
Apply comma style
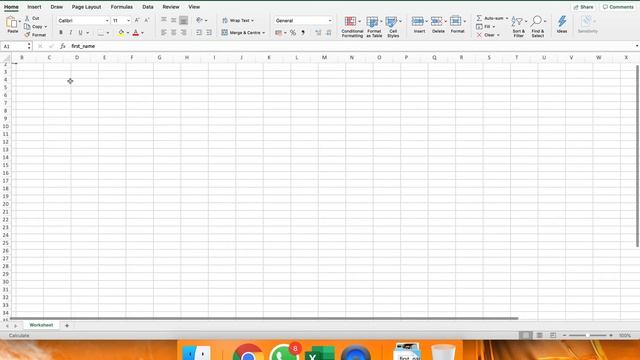[303, 33]
